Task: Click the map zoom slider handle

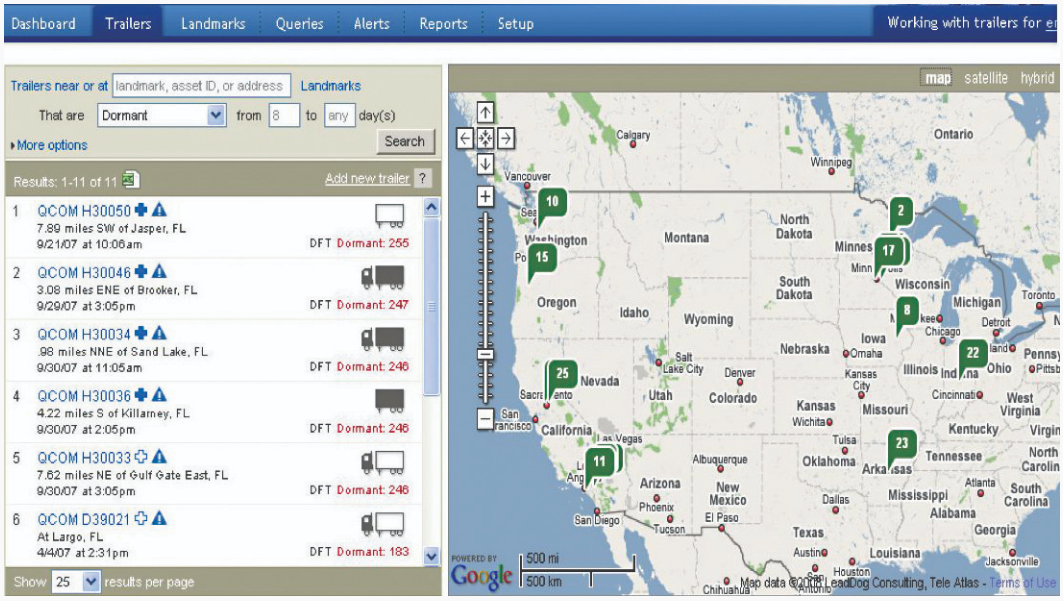Action: (485, 353)
